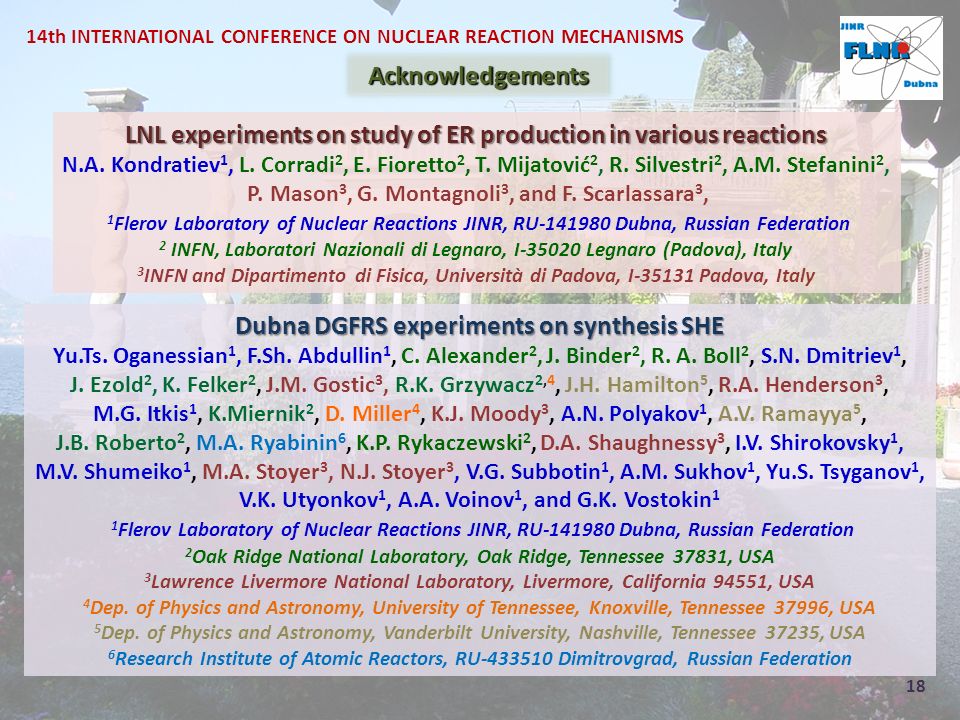The width and height of the screenshot is (960, 720).
Task: Select the Dubna DGFRS experiments heading
Action: [x=479, y=326]
